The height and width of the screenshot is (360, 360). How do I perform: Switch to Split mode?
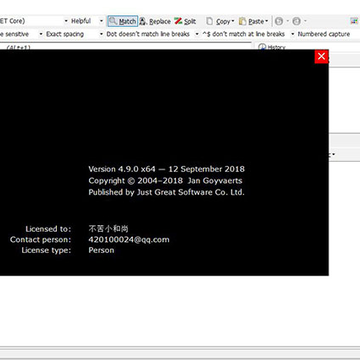coord(185,21)
